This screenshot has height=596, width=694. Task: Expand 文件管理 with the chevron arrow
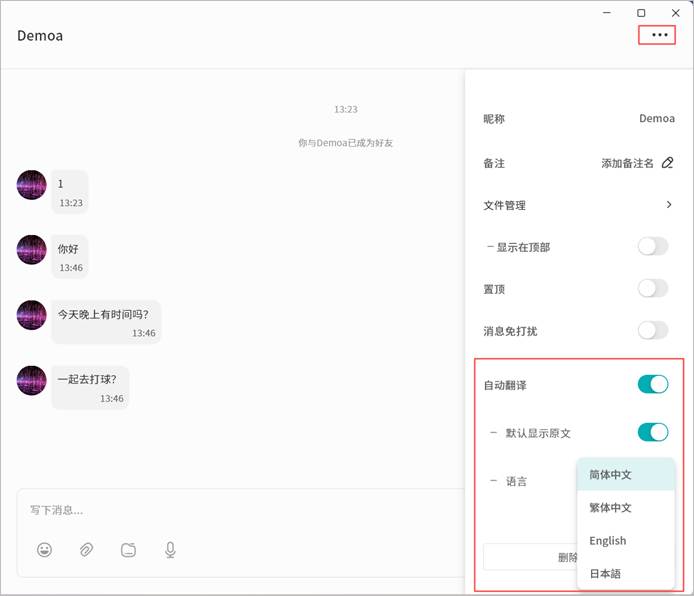669,205
